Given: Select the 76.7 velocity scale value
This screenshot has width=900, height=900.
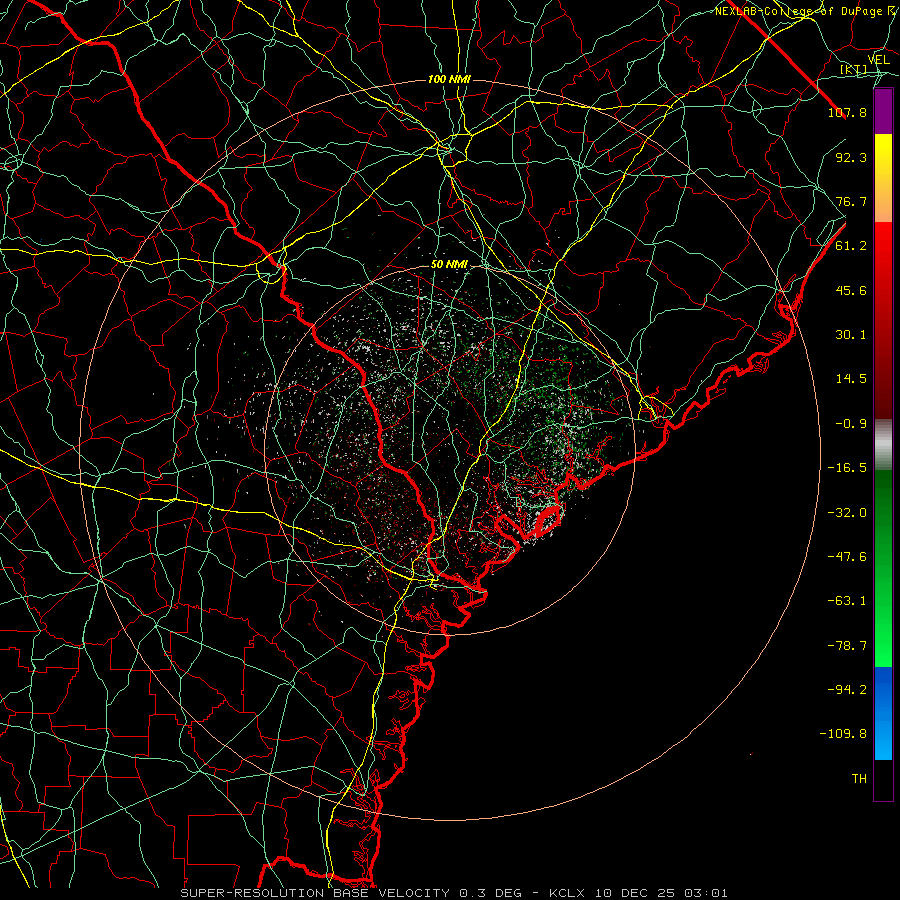Looking at the screenshot, I should point(851,201).
